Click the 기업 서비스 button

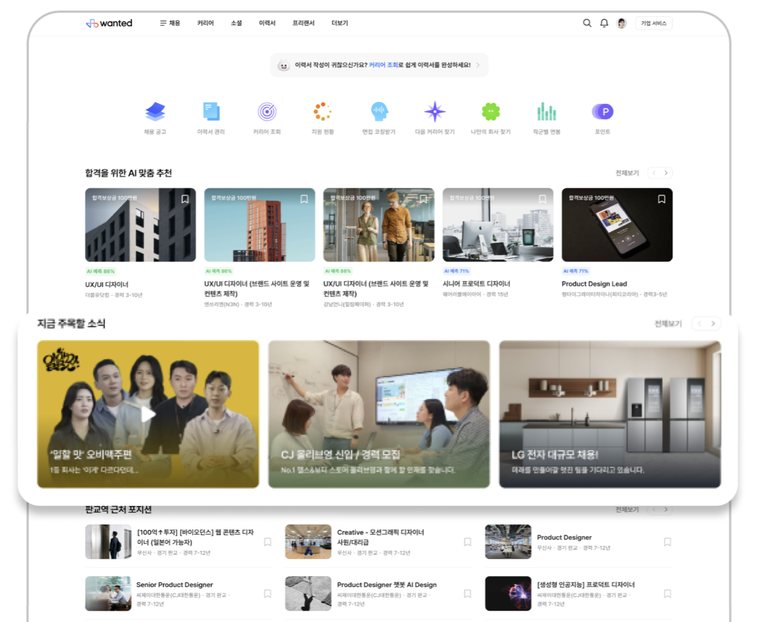(x=654, y=23)
